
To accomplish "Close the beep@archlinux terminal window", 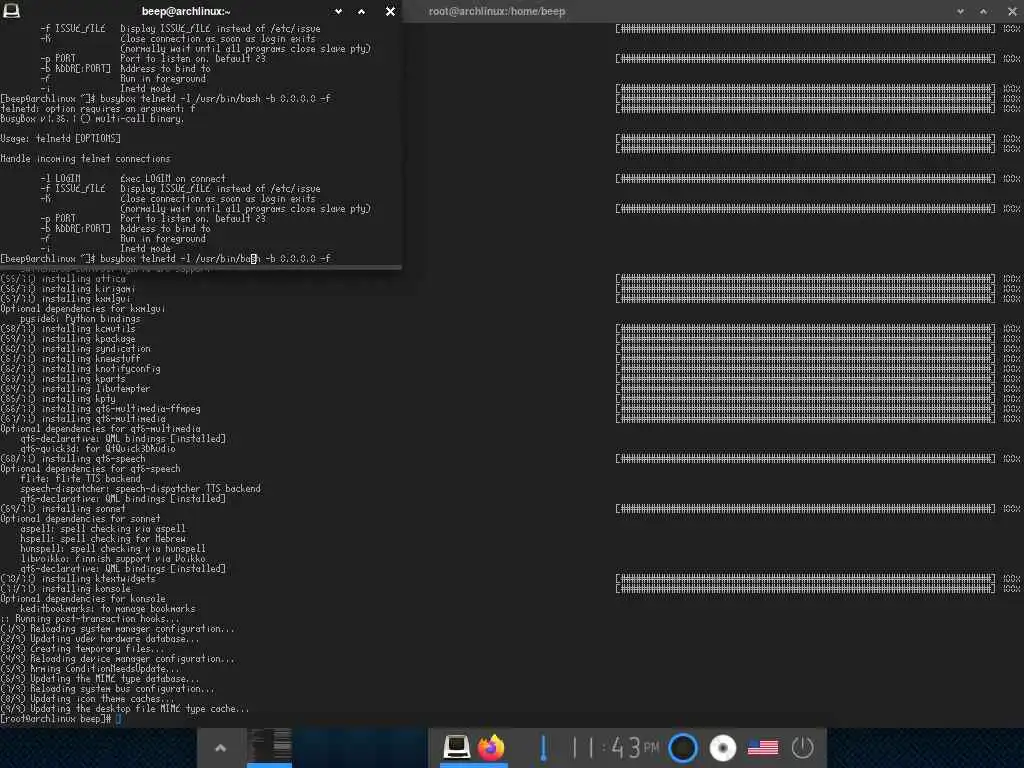I will coord(390,11).
